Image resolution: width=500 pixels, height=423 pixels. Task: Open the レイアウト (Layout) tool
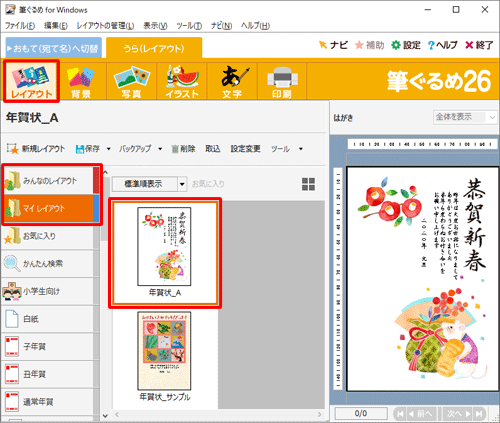coord(31,81)
